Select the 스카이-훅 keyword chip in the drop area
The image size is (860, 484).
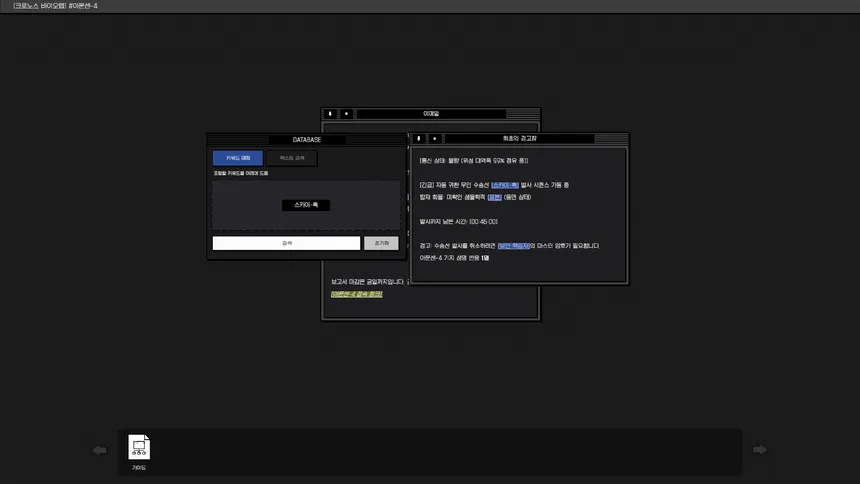pyautogui.click(x=306, y=205)
